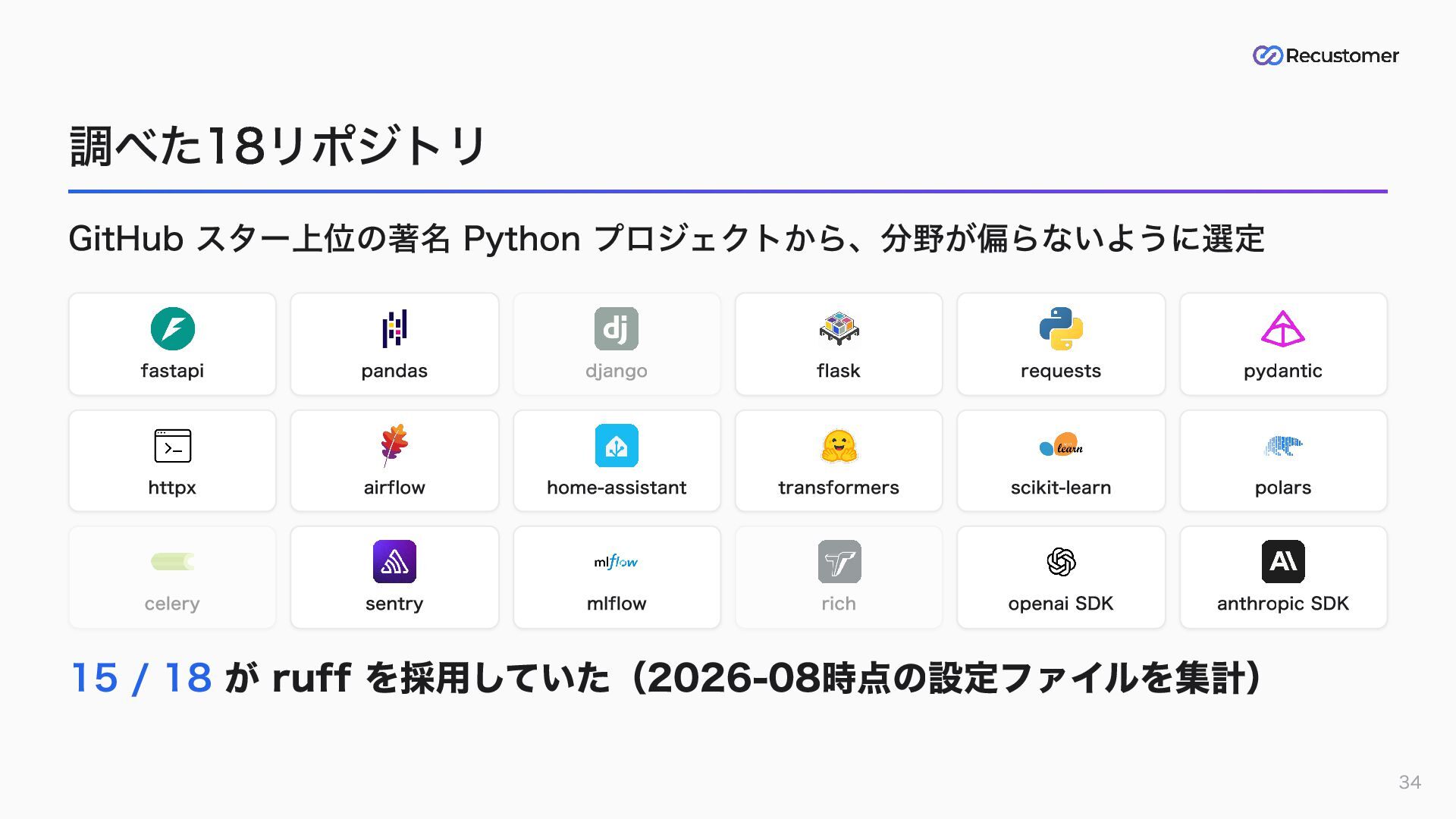The image size is (1456, 819).
Task: Click the faded celery stalk icon
Action: [x=172, y=562]
